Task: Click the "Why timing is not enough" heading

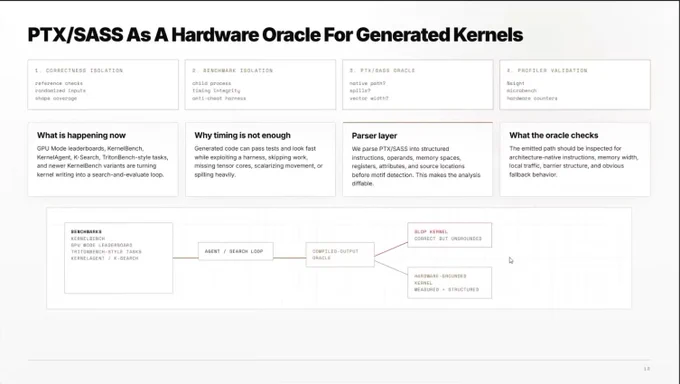Action: 242,135
